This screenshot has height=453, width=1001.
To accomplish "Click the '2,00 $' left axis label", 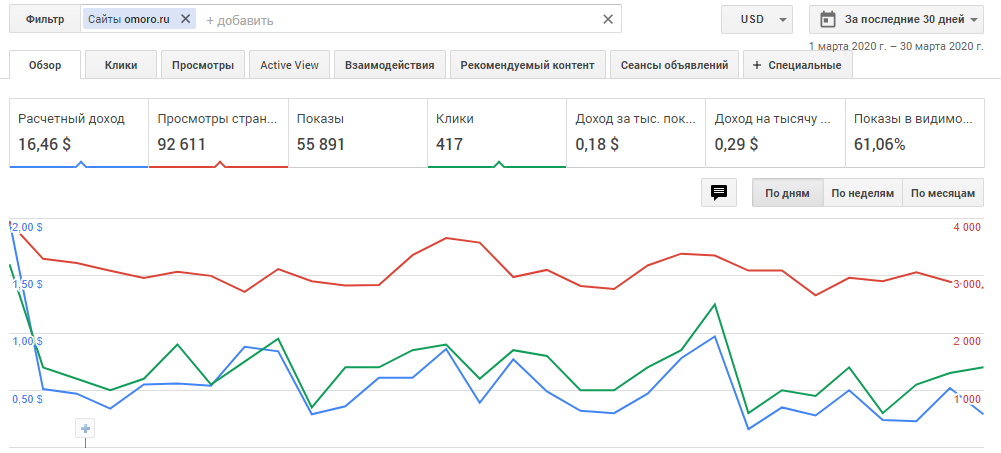I will click(27, 227).
